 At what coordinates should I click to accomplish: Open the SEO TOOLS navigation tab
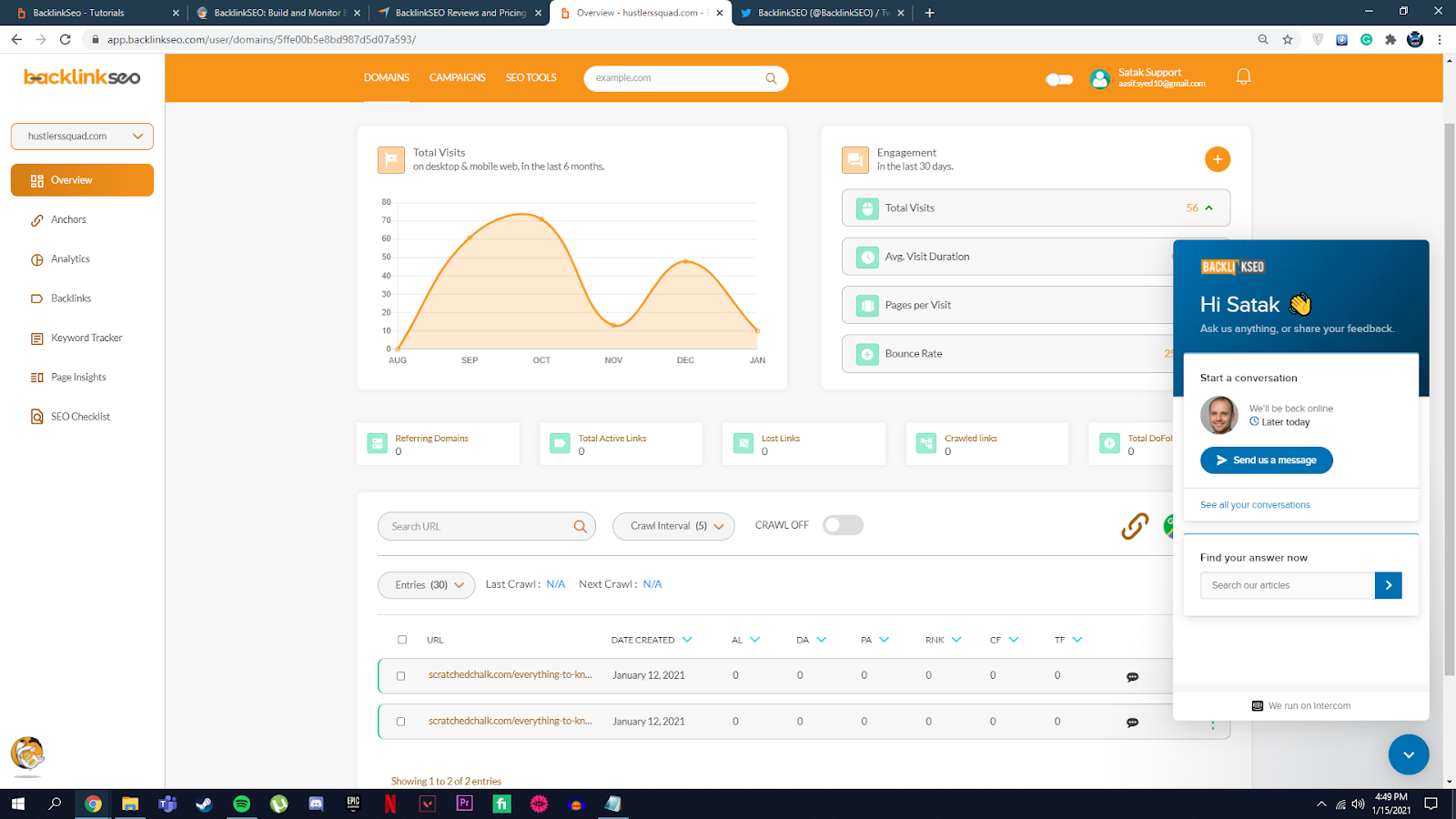click(531, 77)
